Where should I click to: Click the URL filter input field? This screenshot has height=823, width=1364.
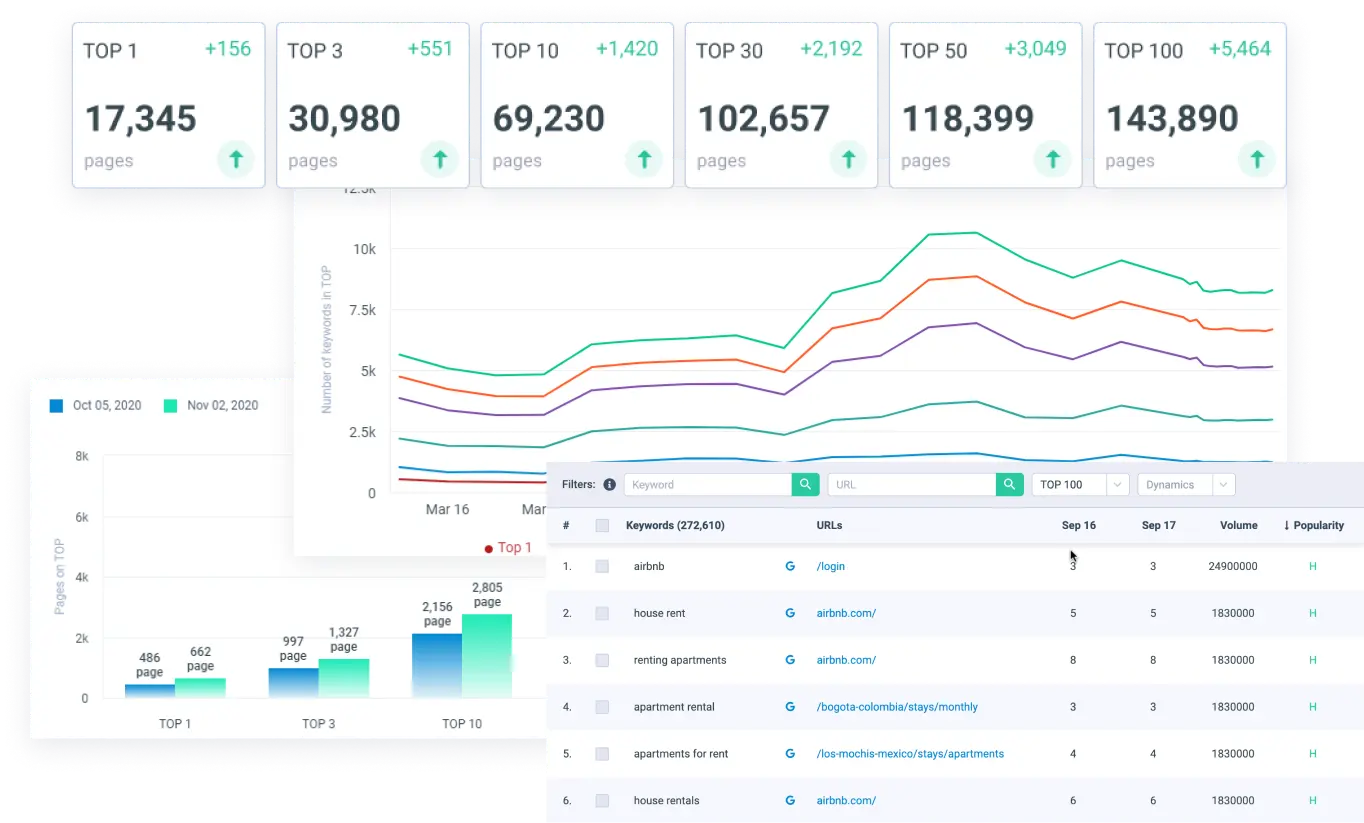click(912, 485)
